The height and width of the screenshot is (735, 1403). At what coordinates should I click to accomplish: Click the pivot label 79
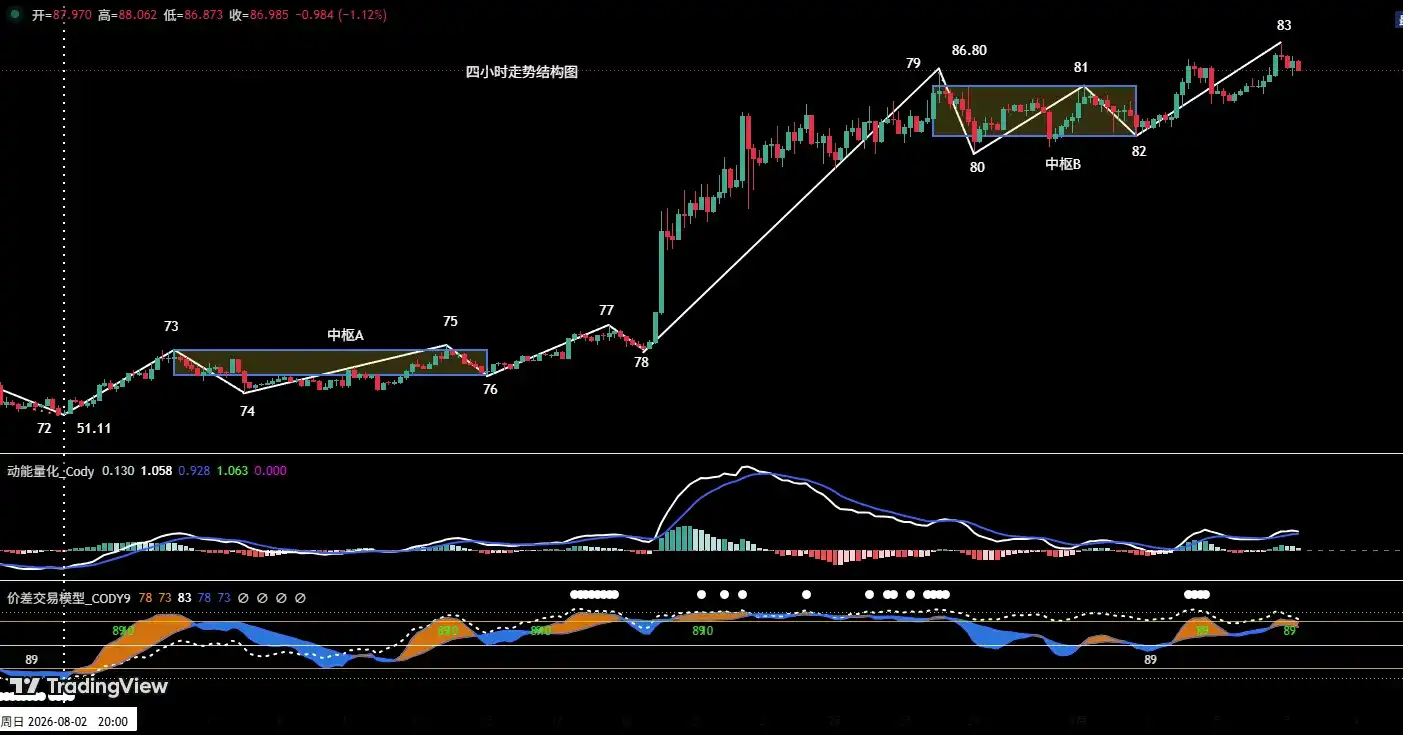click(913, 63)
